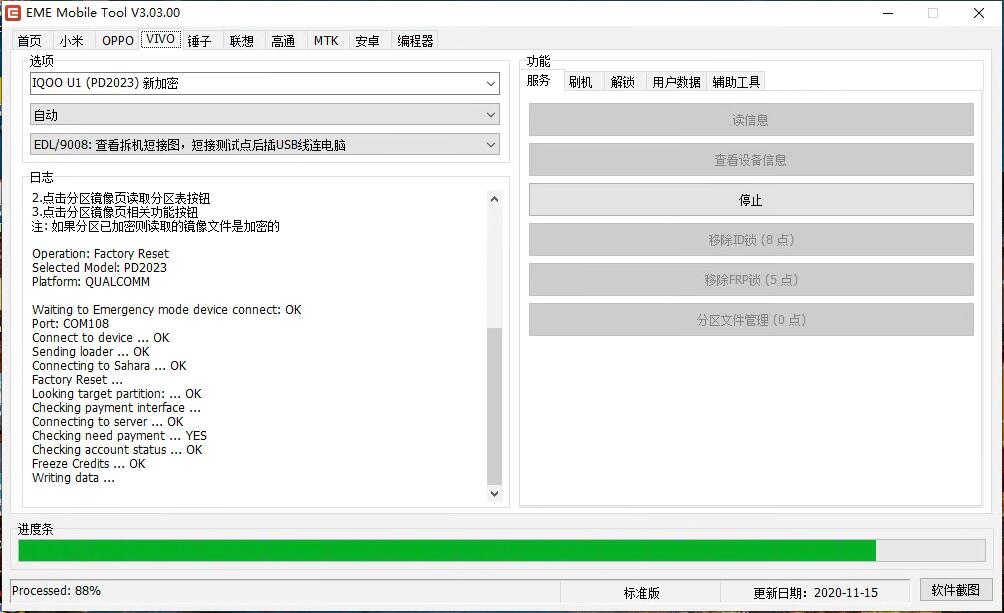The image size is (1004, 613).
Task: Click the 读信息 button
Action: click(x=751, y=120)
